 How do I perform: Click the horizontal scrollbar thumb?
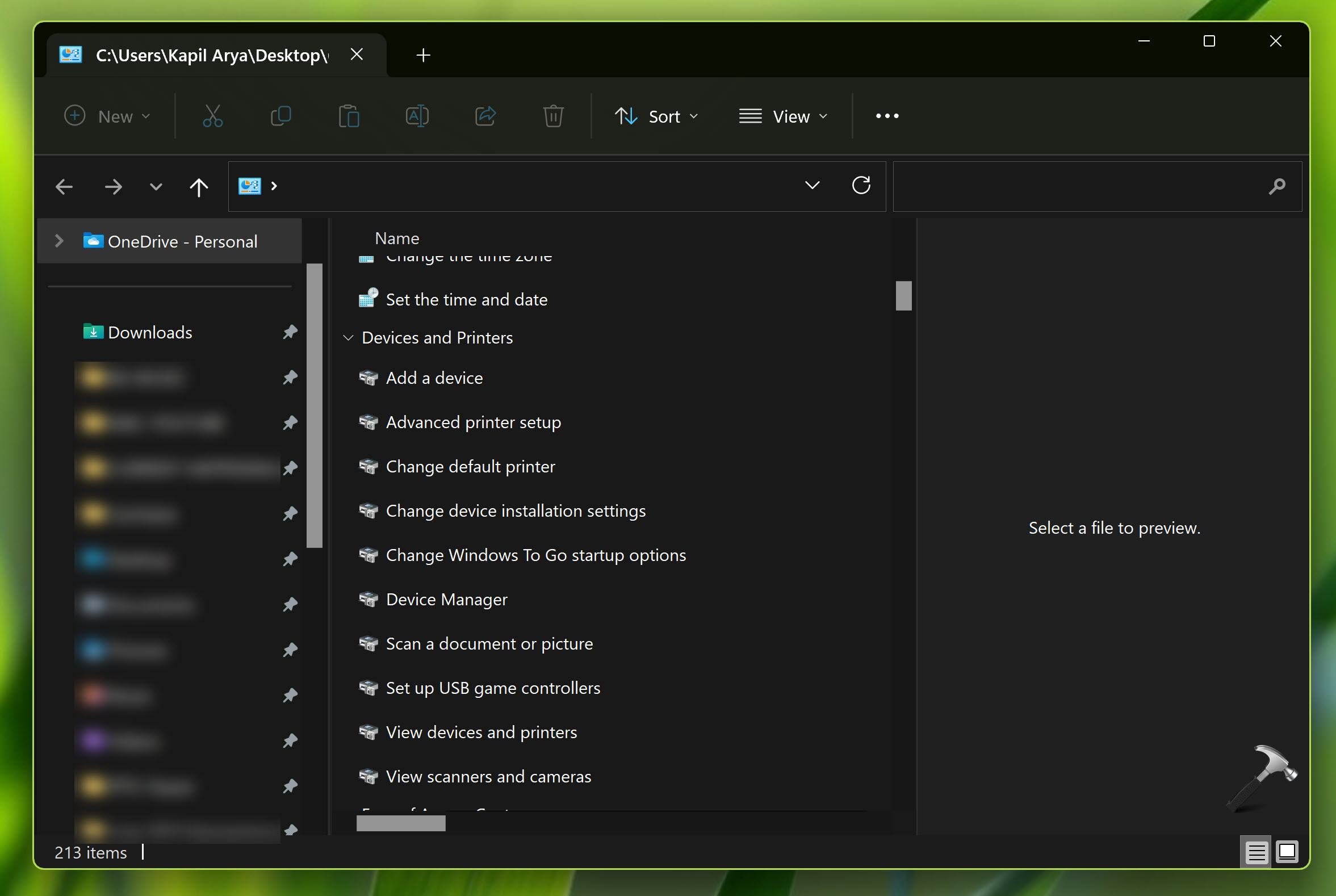coord(400,823)
